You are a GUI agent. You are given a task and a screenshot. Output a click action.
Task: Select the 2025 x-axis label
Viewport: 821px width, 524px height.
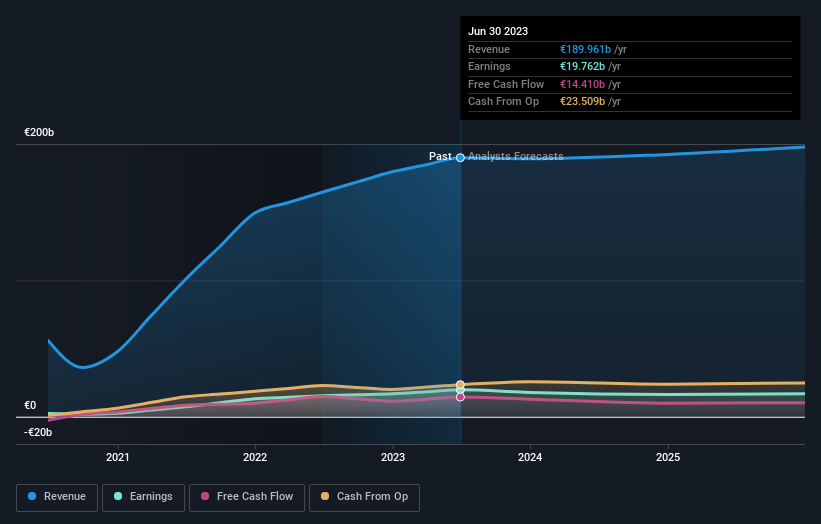(x=668, y=457)
